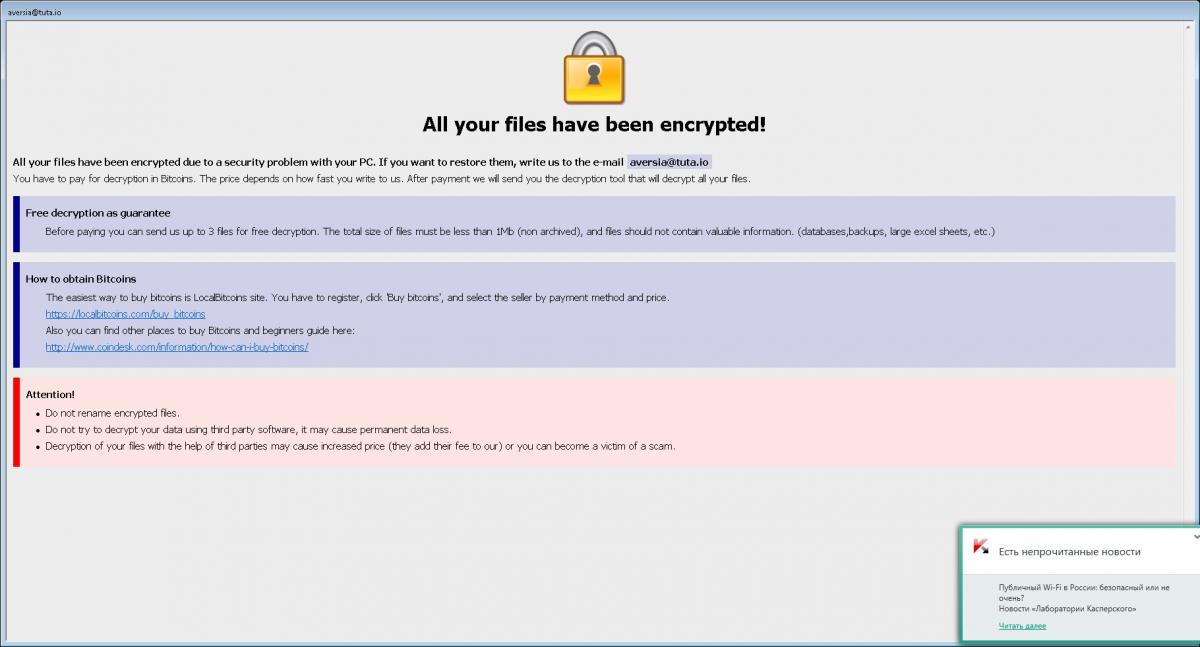
Task: Collapse the Kaspersky notification with its chevron
Action: pyautogui.click(x=1196, y=536)
